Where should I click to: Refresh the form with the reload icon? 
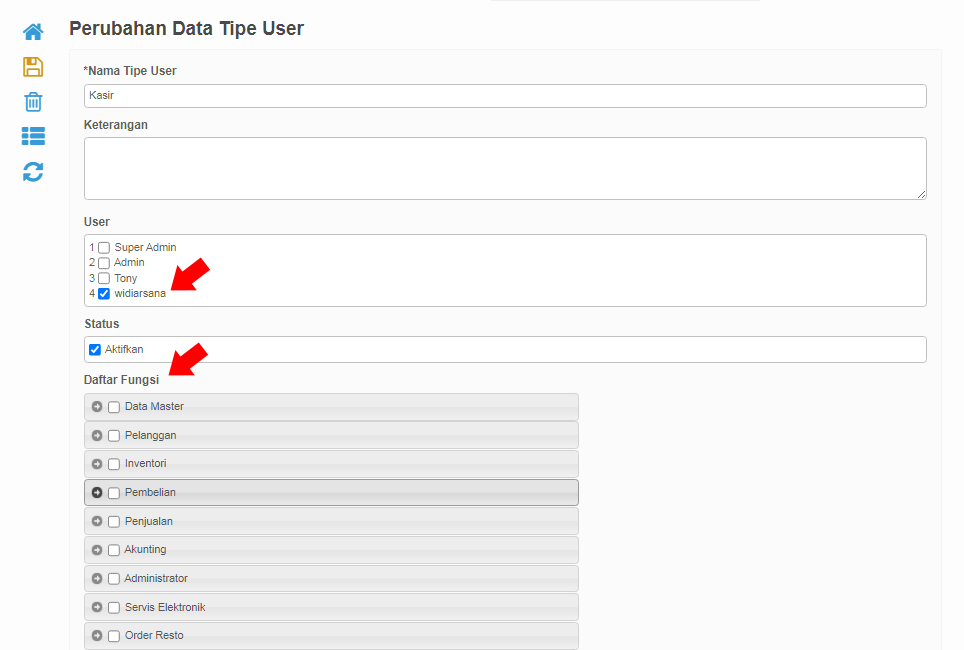(33, 172)
